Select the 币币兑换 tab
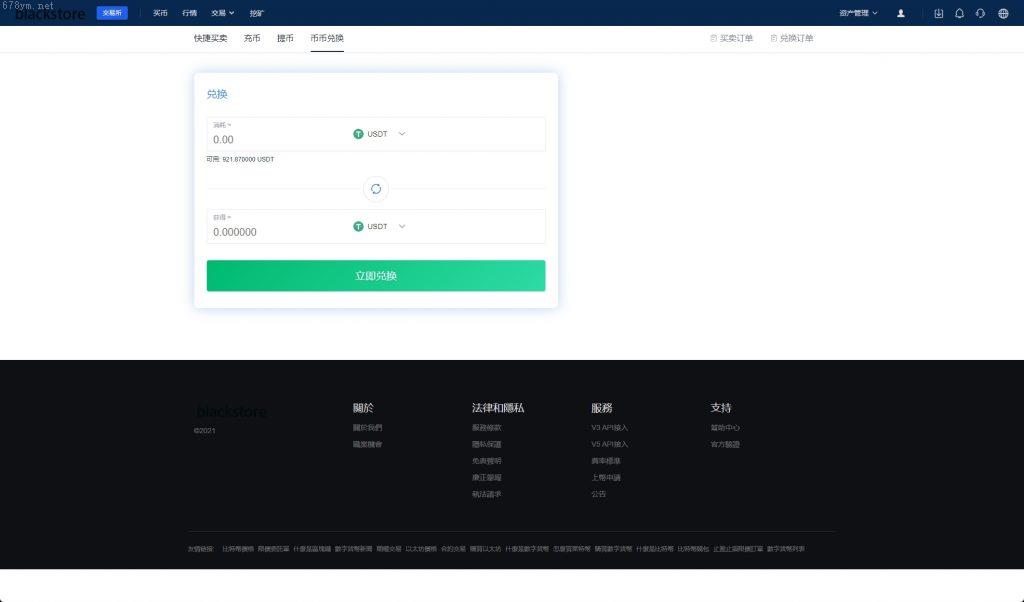The width and height of the screenshot is (1024, 602). (327, 38)
